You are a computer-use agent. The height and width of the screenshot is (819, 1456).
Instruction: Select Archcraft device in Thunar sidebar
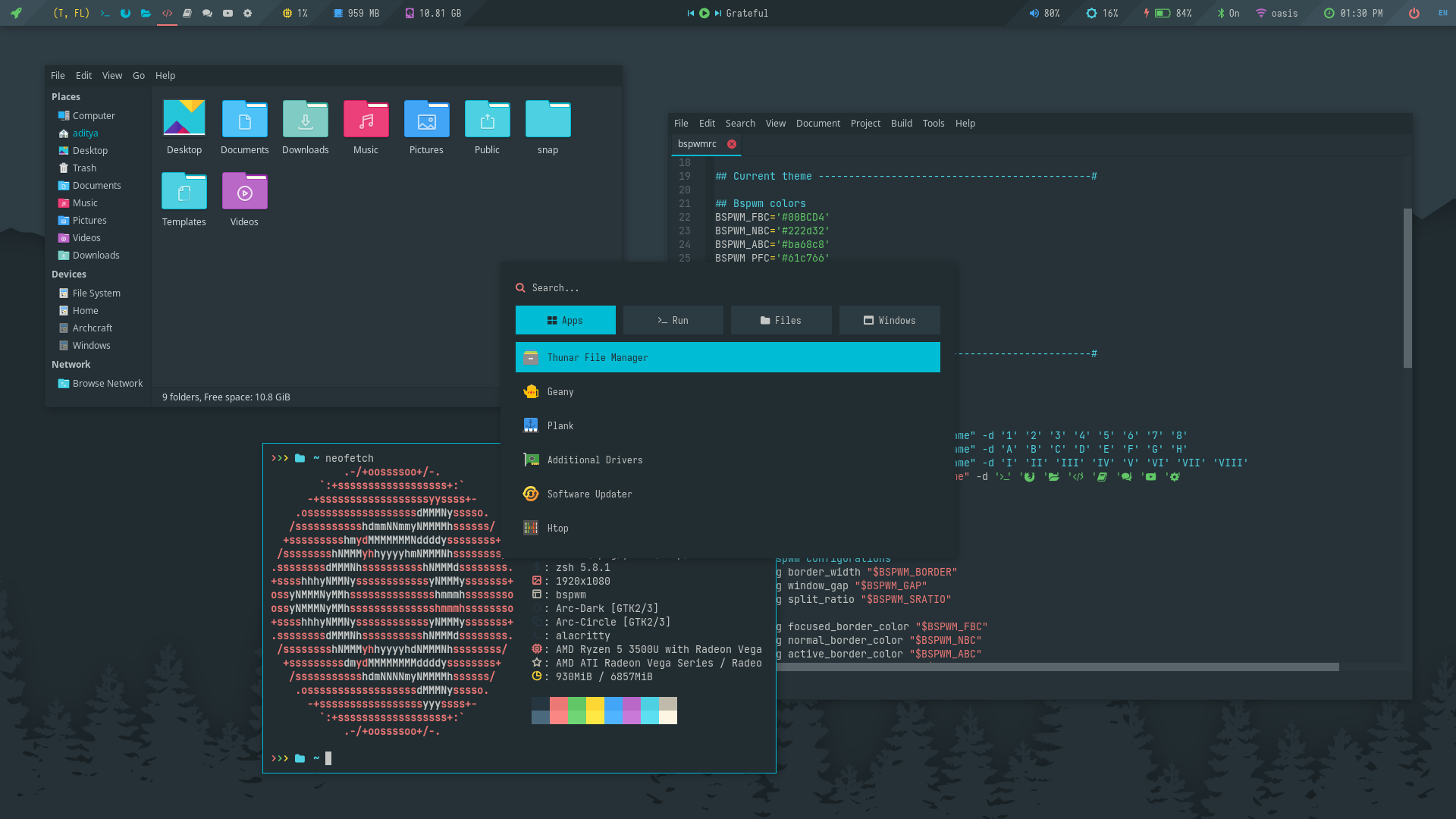point(92,328)
